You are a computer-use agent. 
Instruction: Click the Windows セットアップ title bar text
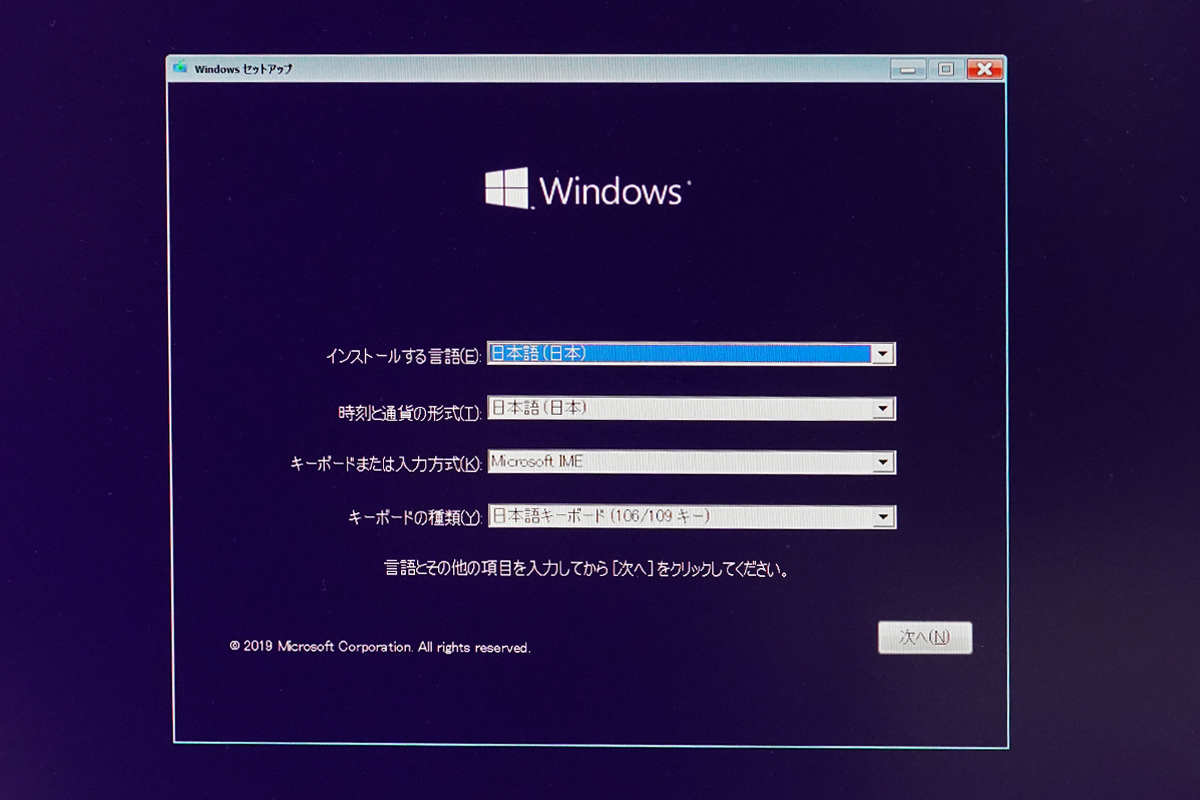coord(243,70)
